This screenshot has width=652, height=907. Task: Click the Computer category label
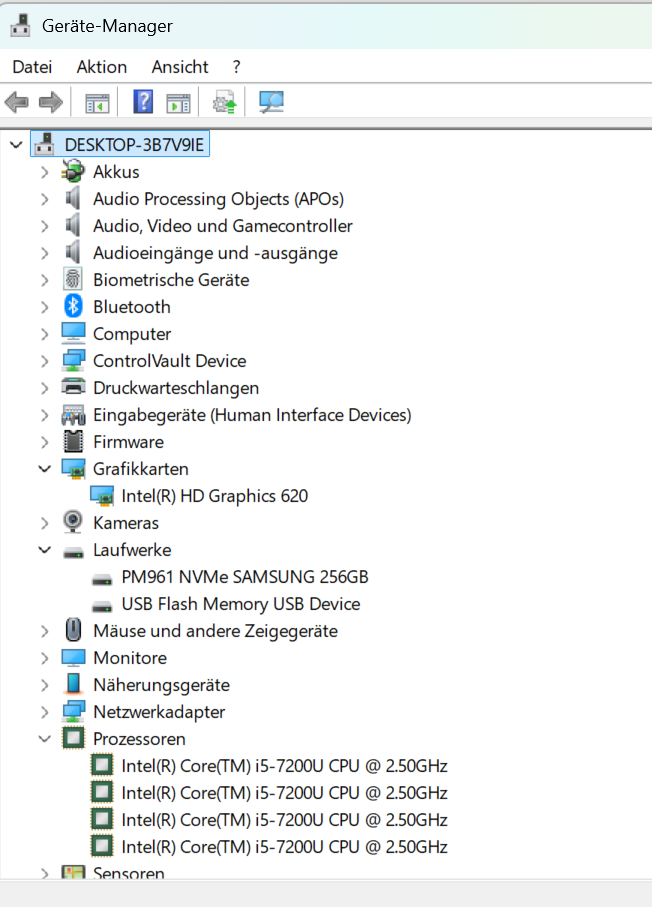point(132,334)
